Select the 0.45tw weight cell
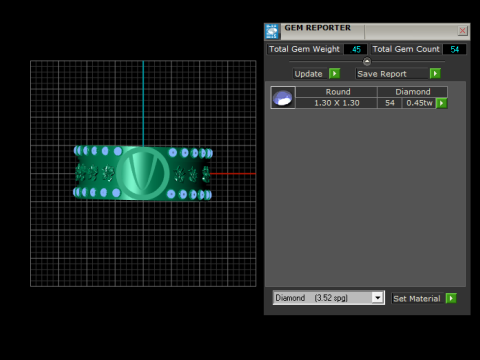The width and height of the screenshot is (480, 360). click(419, 103)
